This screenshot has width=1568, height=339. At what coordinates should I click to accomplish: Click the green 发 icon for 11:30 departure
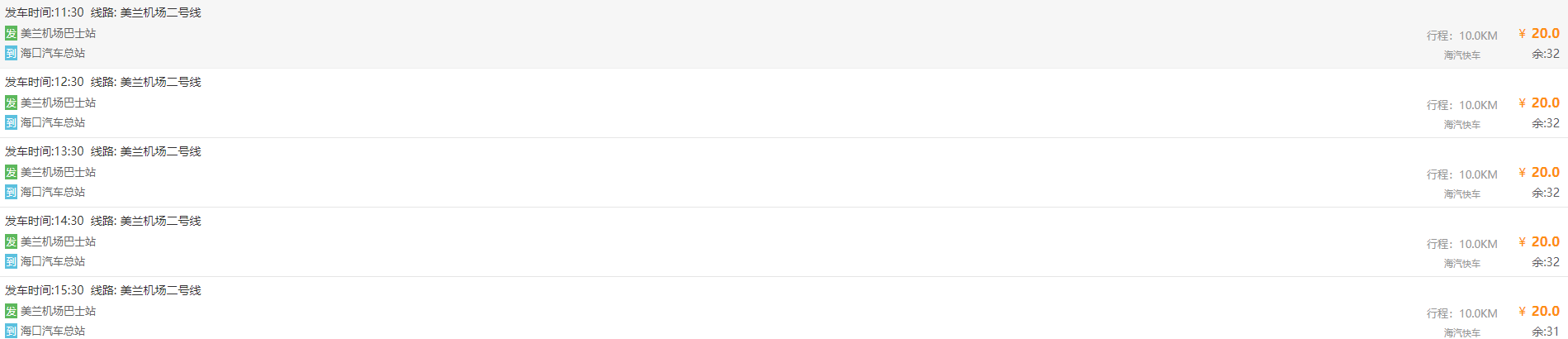[x=11, y=33]
